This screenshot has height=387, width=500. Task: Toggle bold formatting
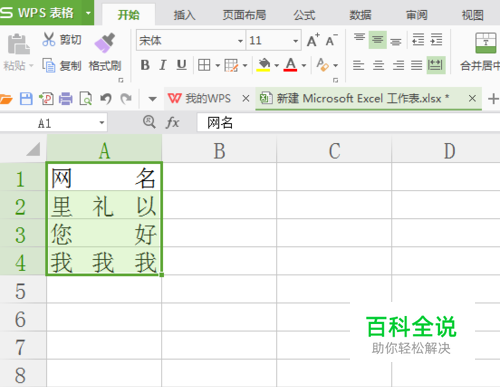[145, 65]
